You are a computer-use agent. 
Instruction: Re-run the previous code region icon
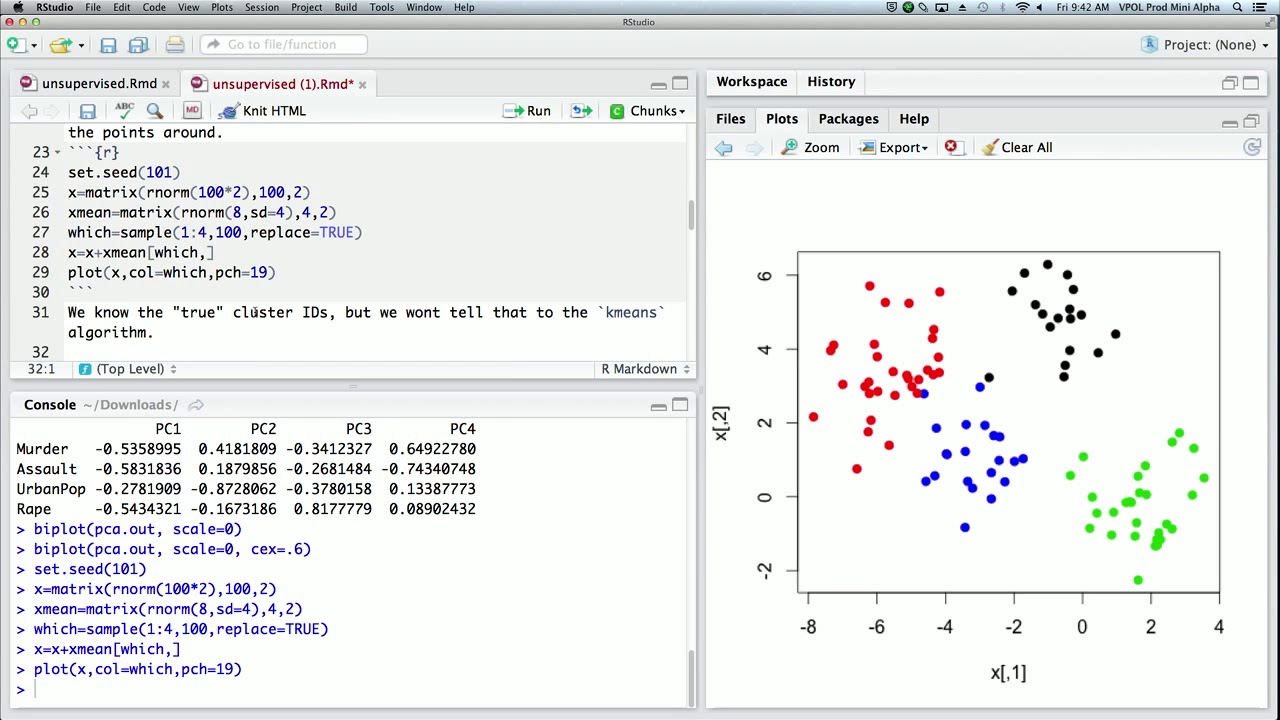(x=581, y=111)
